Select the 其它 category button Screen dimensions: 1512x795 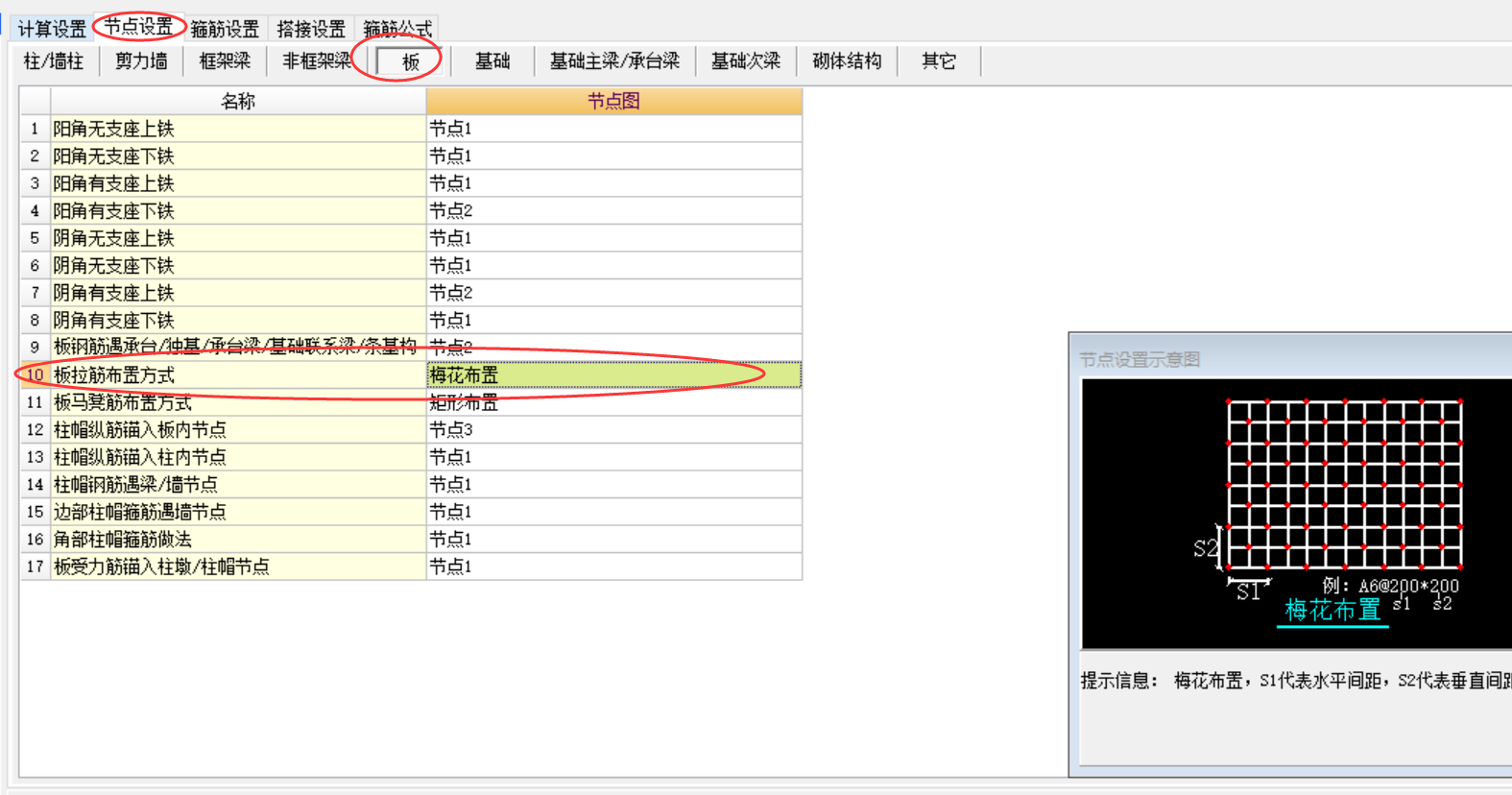click(939, 61)
